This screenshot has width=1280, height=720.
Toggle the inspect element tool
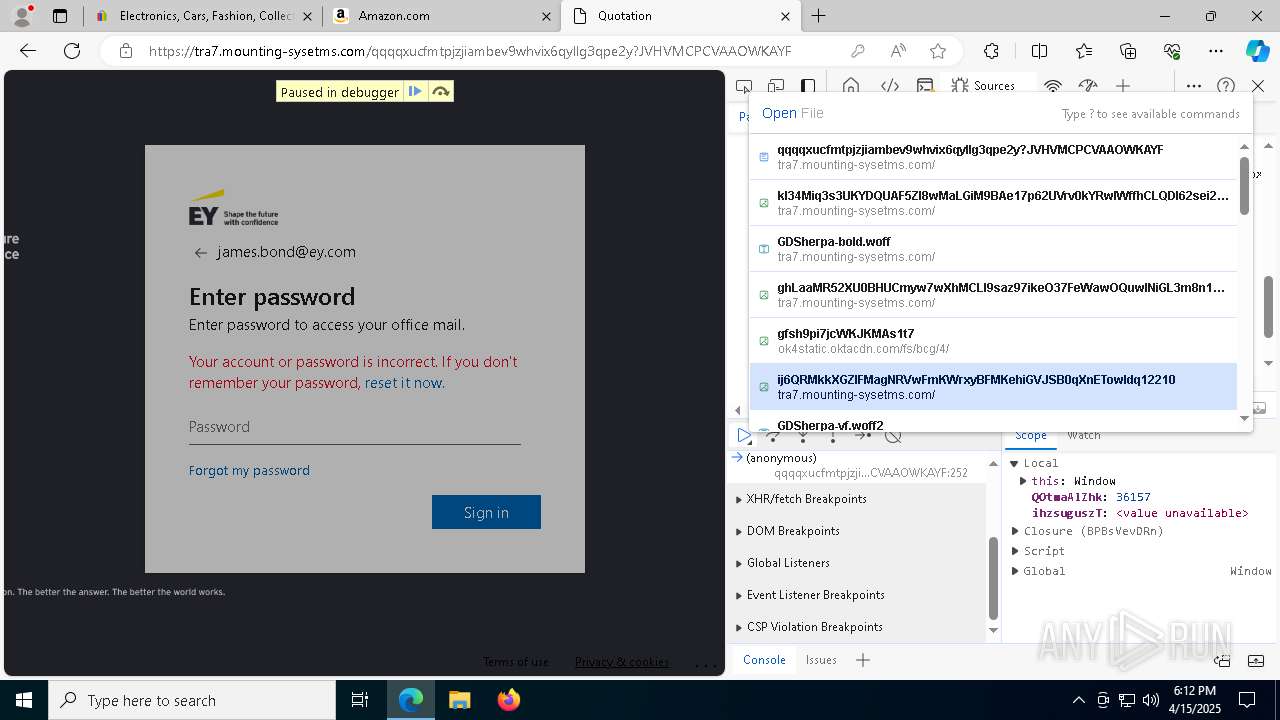(x=744, y=86)
